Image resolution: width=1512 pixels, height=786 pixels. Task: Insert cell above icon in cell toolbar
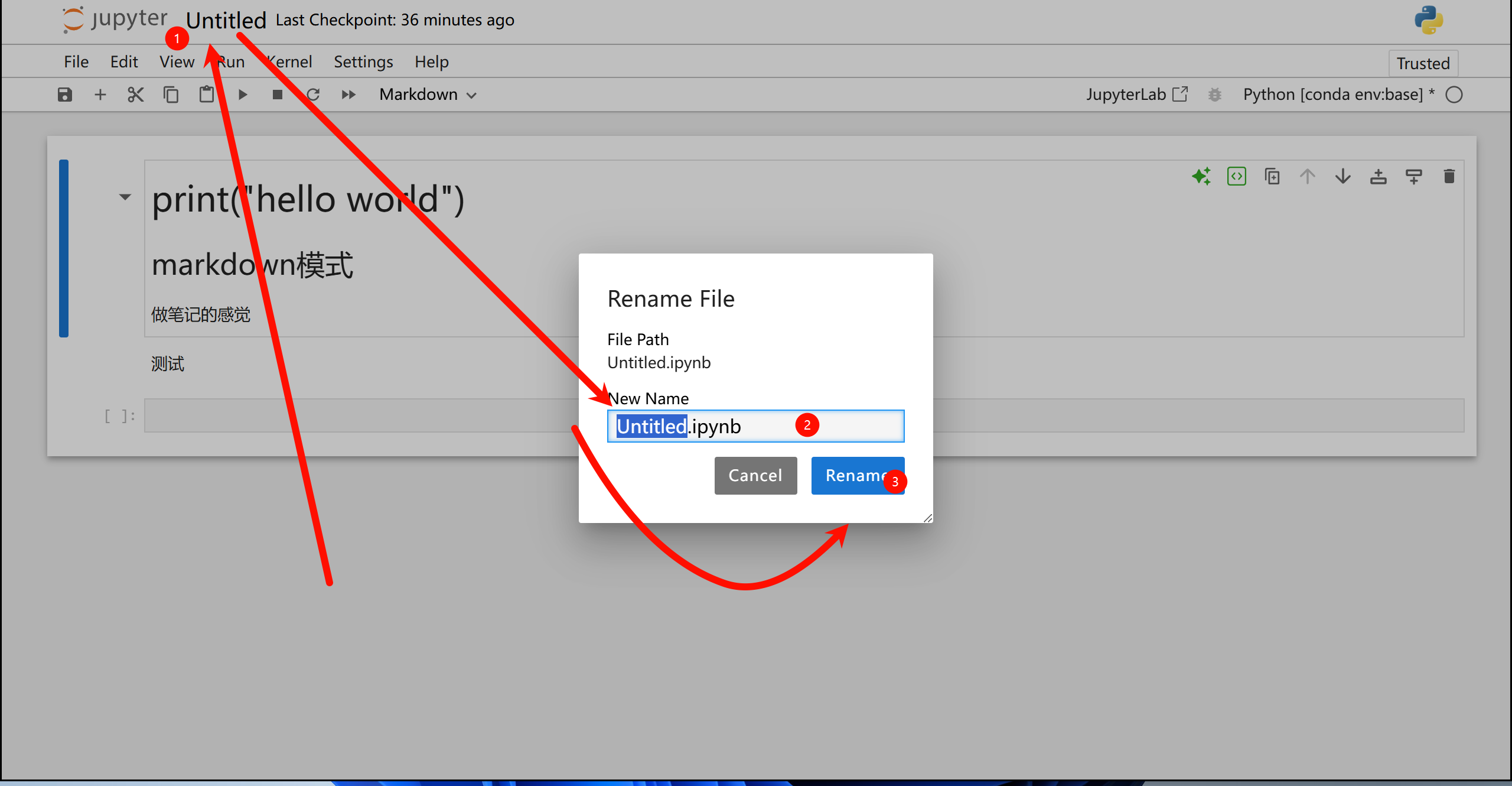(x=1378, y=176)
